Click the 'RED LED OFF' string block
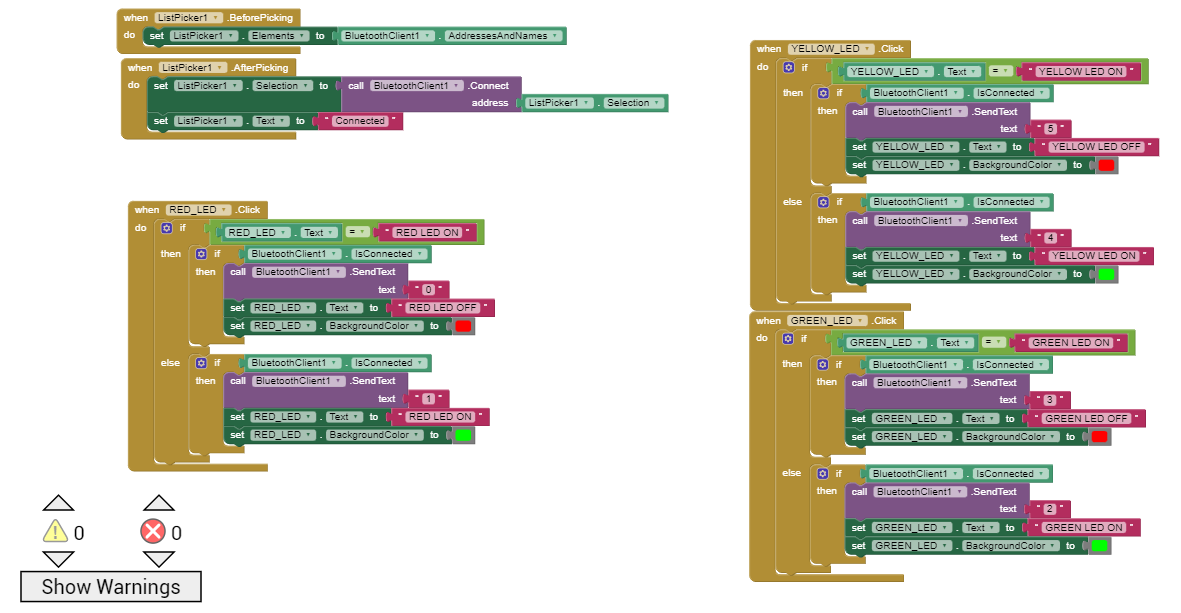1181x613 pixels. (x=443, y=308)
